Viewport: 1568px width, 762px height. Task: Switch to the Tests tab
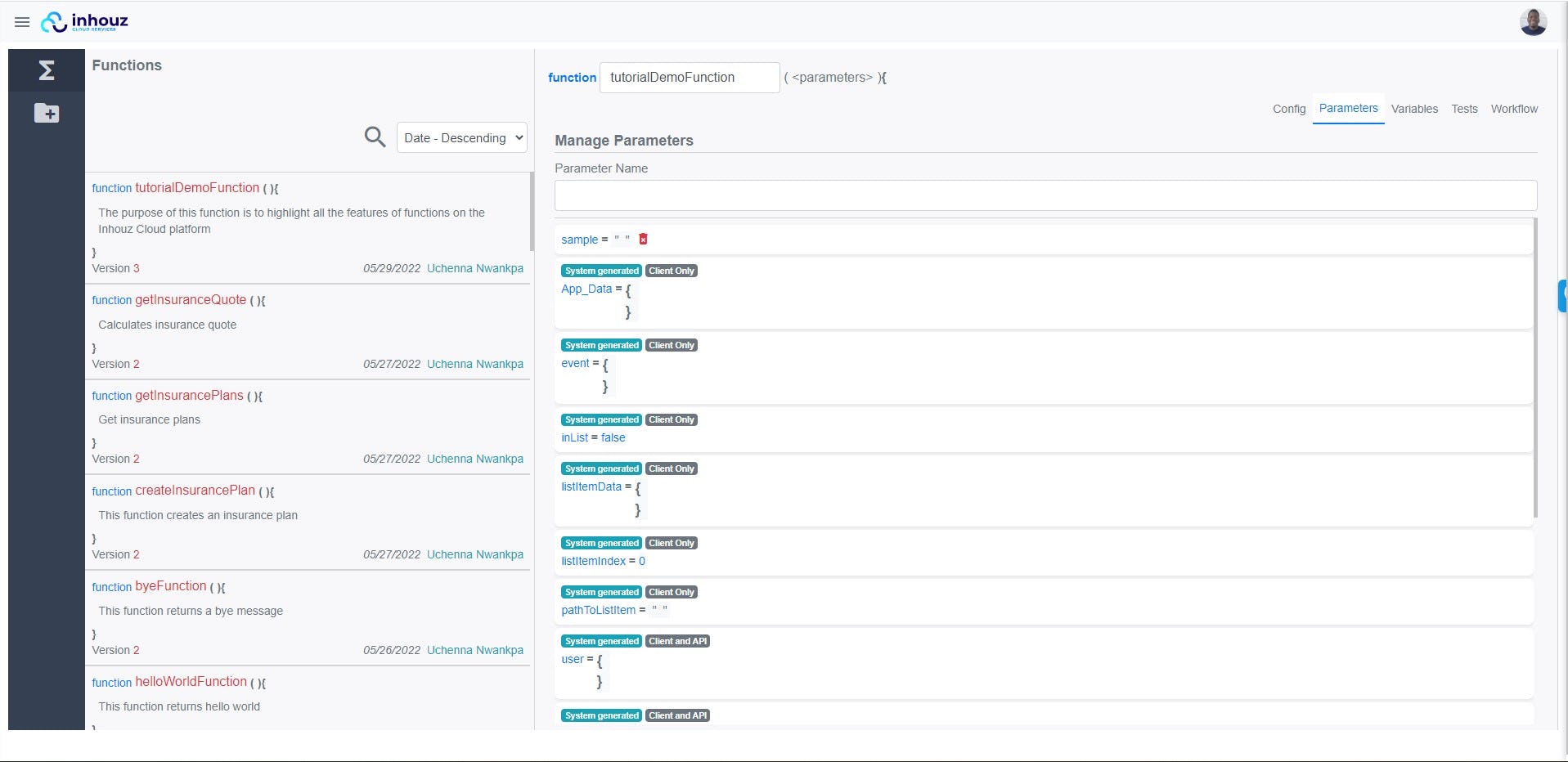[1464, 109]
